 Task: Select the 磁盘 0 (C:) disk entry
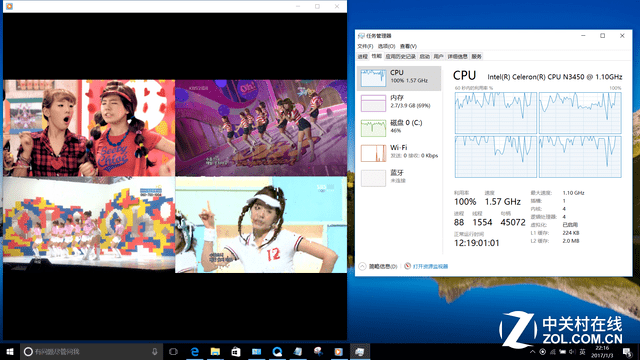click(399, 127)
